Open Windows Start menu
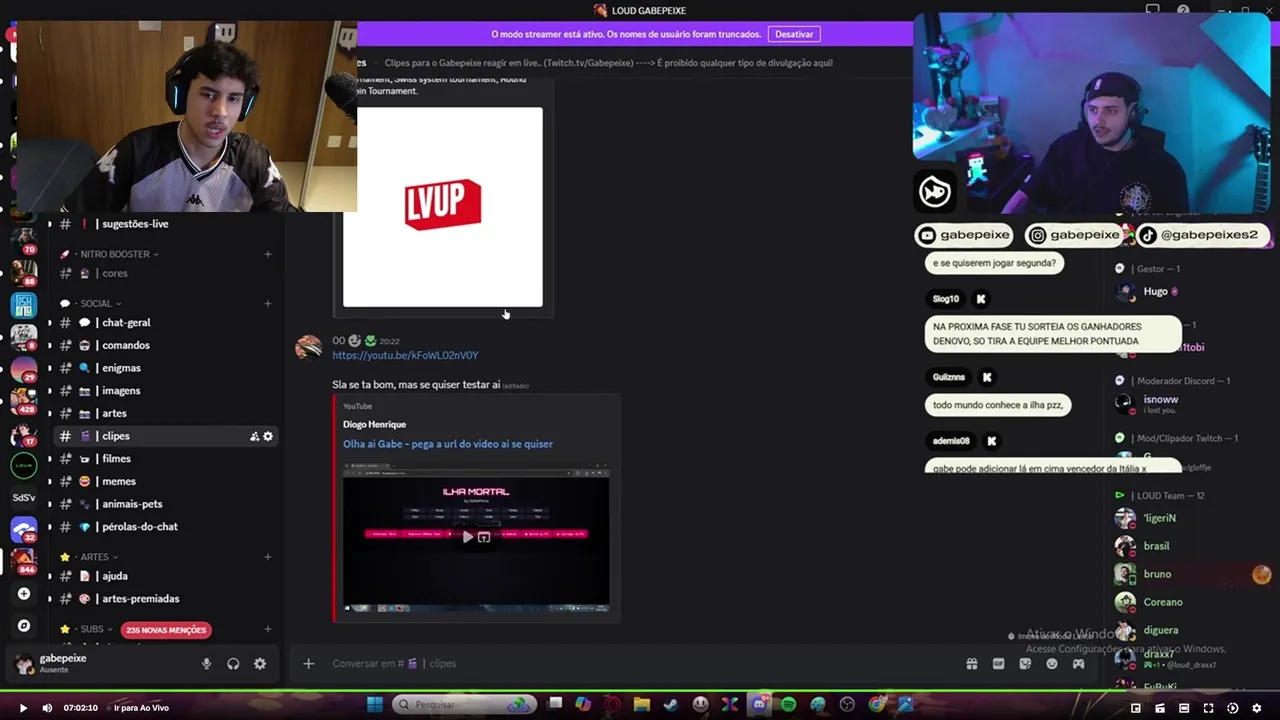 (x=375, y=705)
